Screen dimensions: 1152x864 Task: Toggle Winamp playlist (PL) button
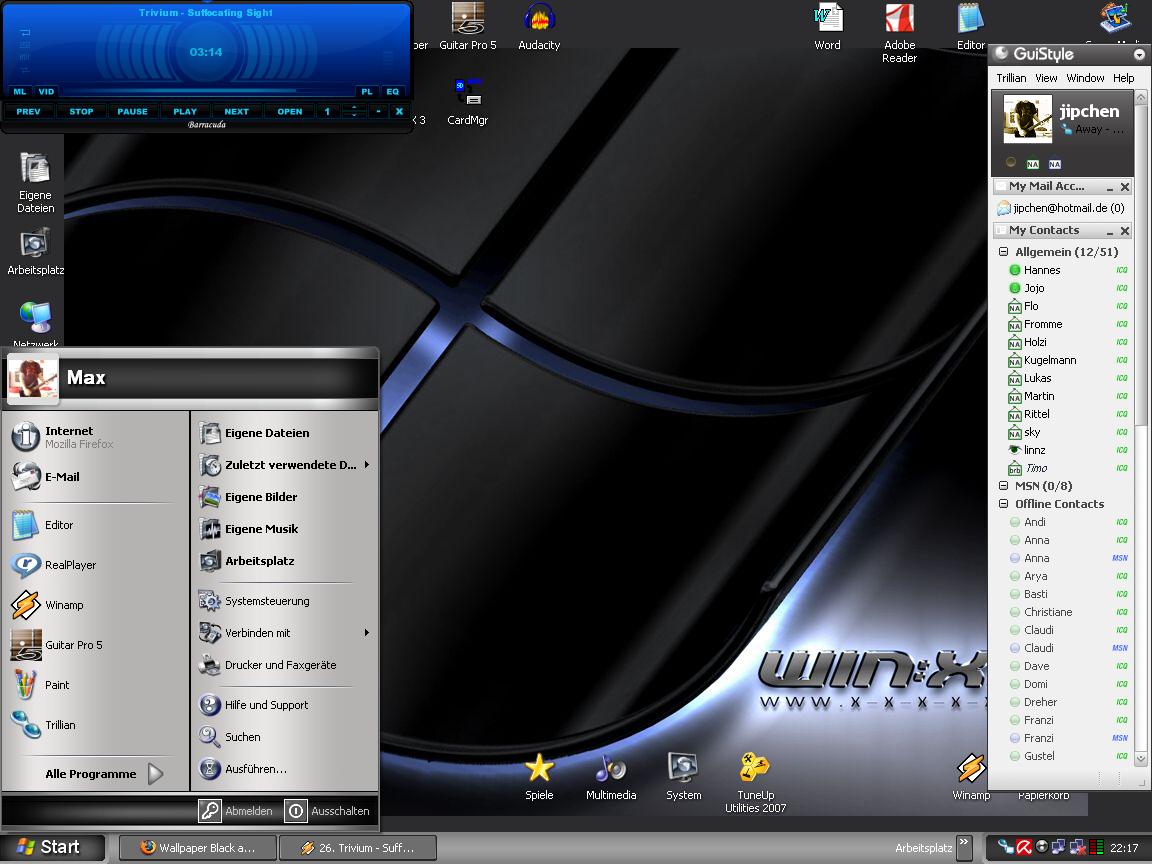point(367,92)
